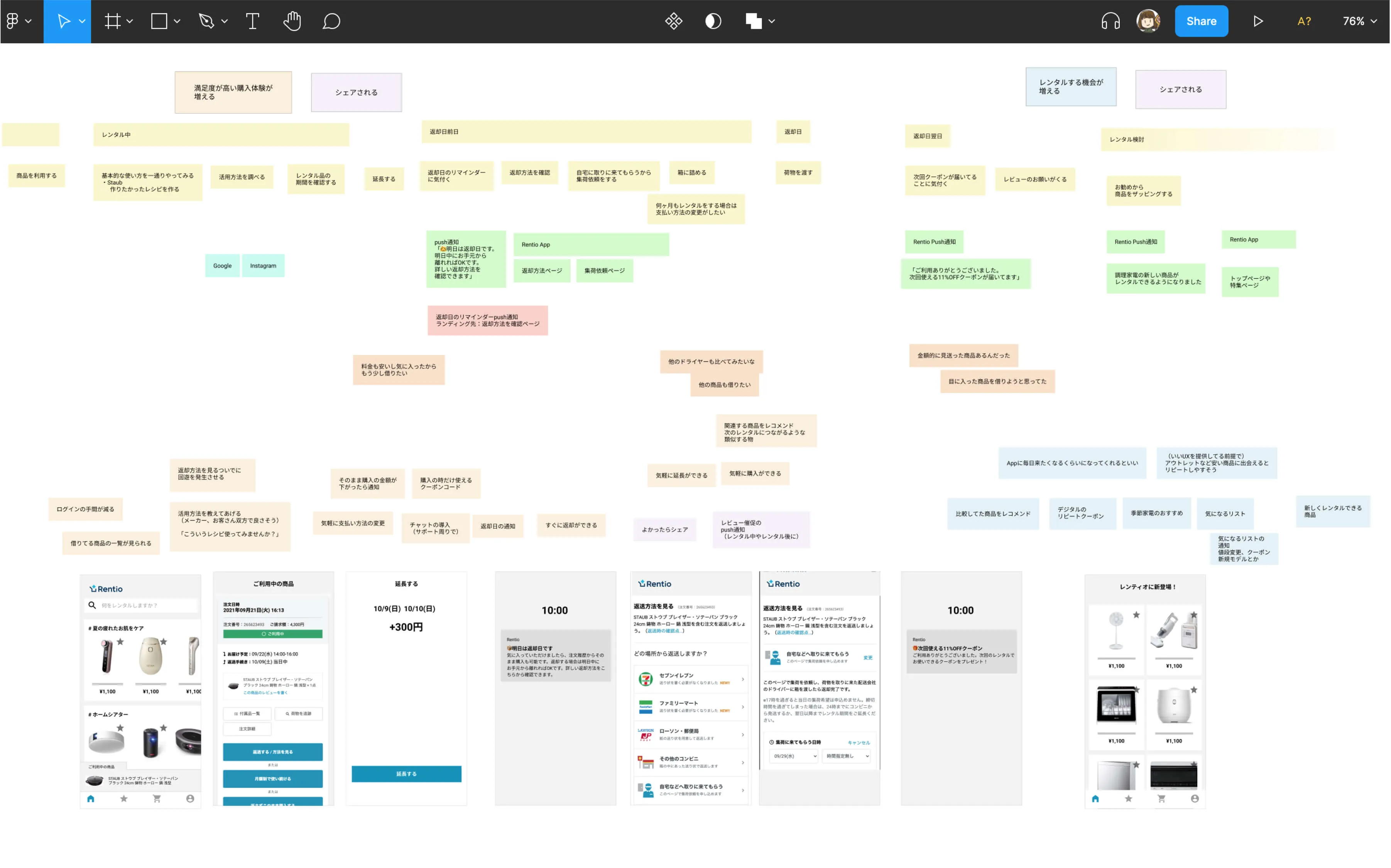Toggle the mask contrast icon
The image size is (1391, 868).
tap(713, 21)
